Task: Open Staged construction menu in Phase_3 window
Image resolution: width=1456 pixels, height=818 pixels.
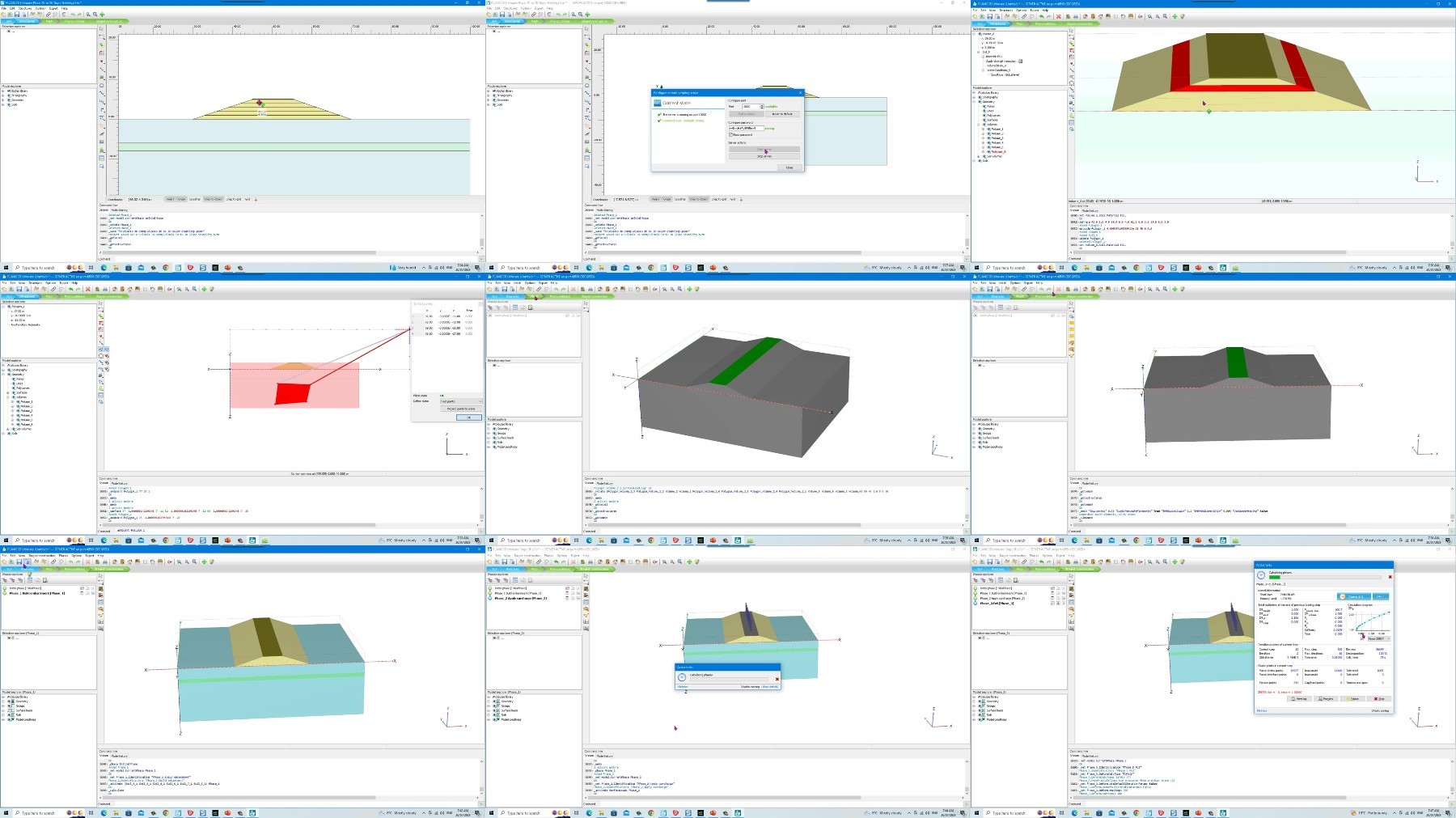Action: 1012,555
